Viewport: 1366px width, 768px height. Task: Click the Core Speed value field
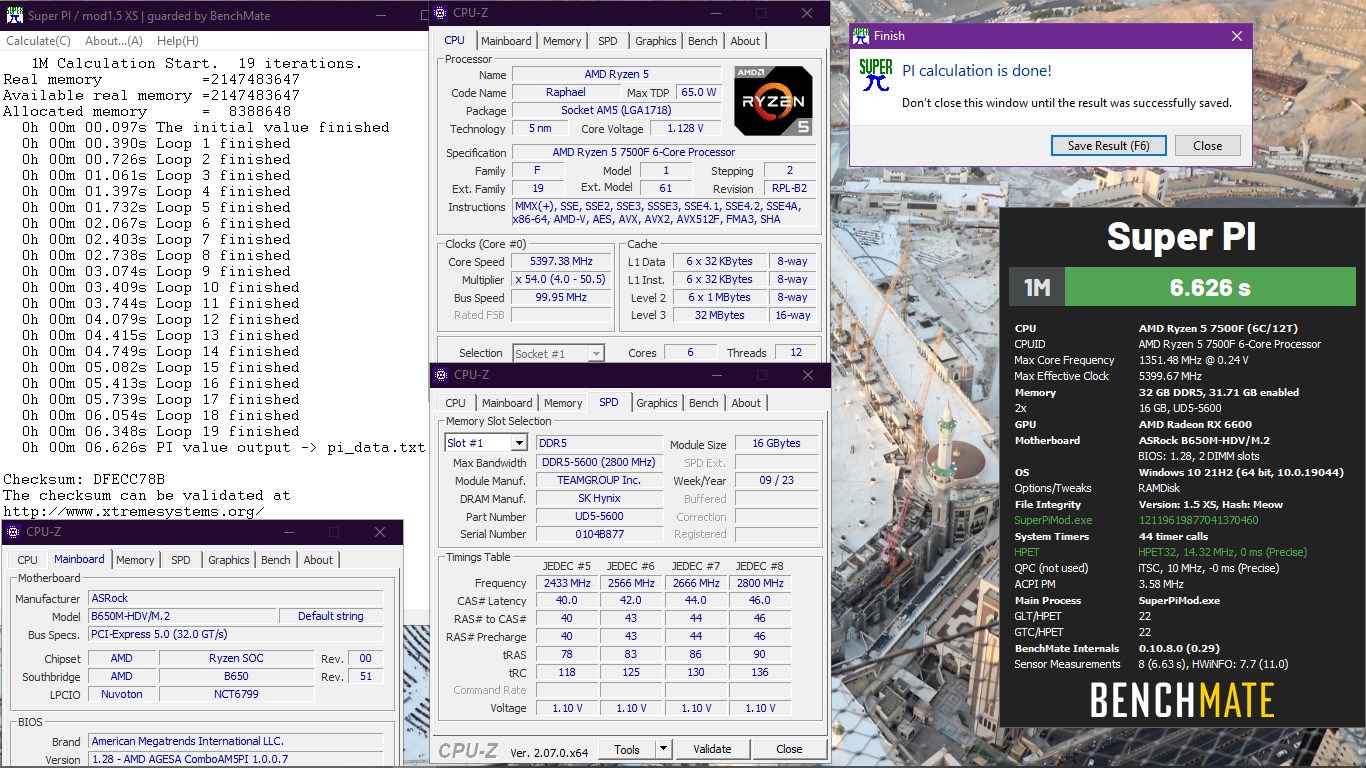(x=561, y=262)
